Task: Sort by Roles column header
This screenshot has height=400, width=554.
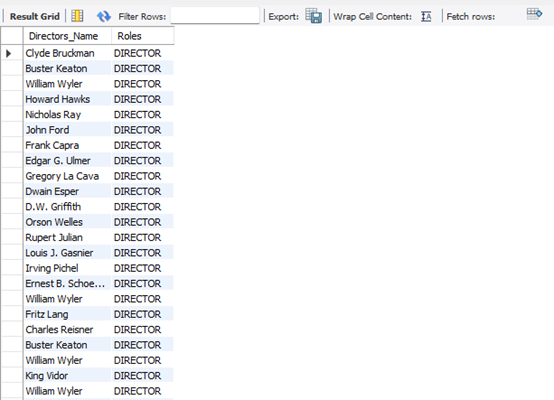Action: click(x=142, y=36)
